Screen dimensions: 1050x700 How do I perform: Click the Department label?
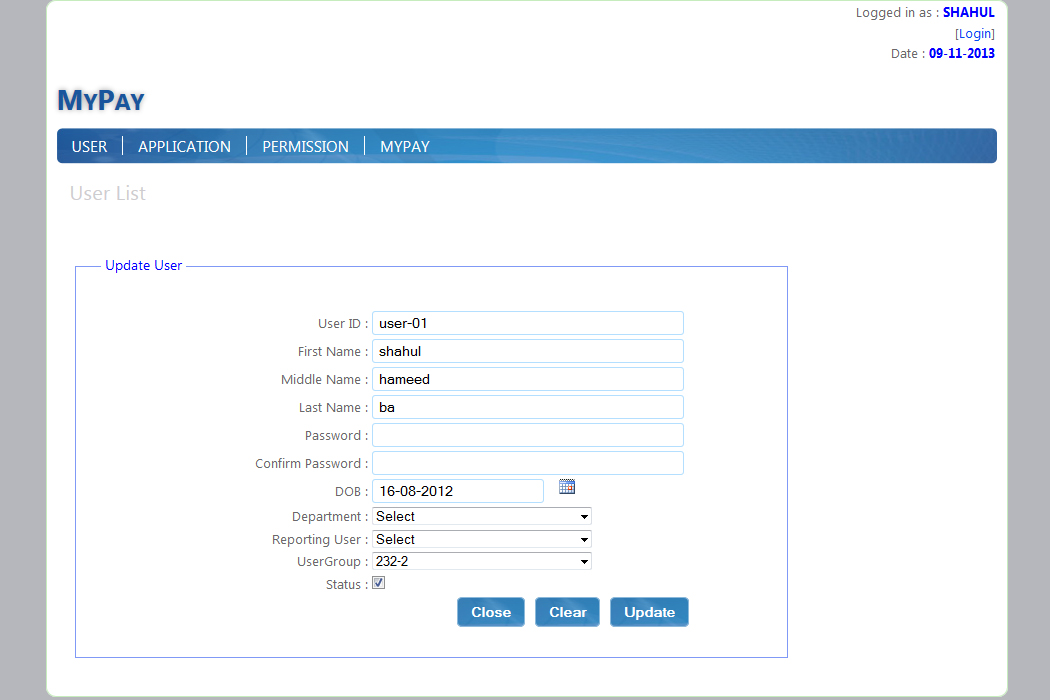(329, 517)
